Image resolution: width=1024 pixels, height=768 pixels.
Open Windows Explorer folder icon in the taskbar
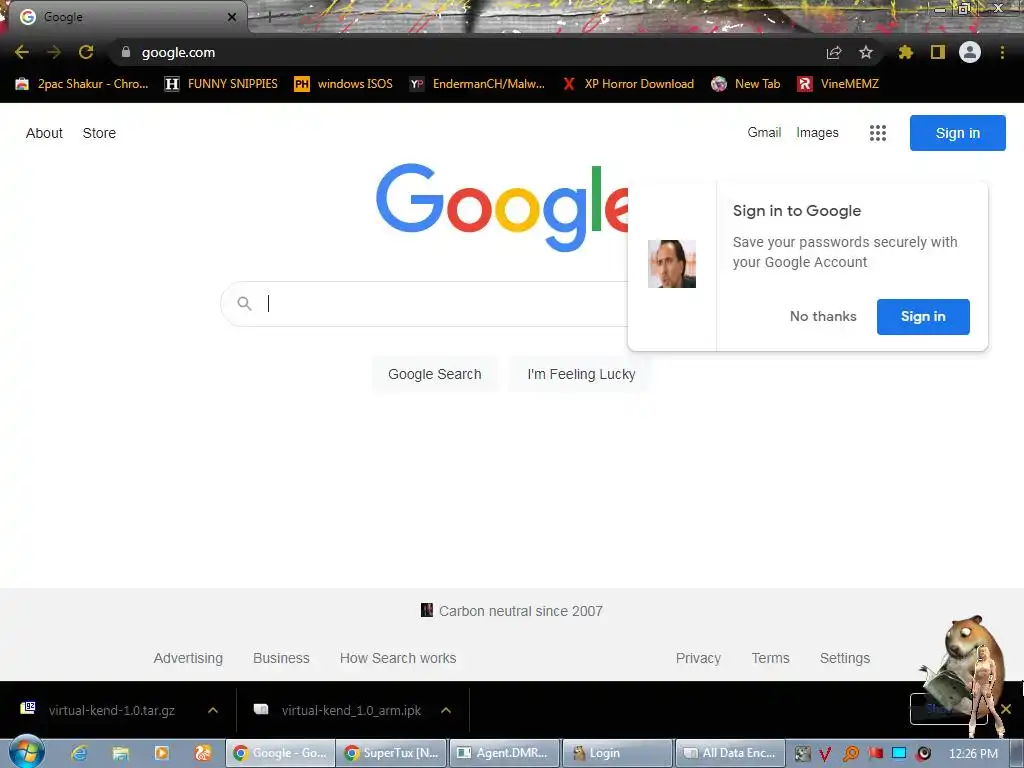tap(120, 753)
